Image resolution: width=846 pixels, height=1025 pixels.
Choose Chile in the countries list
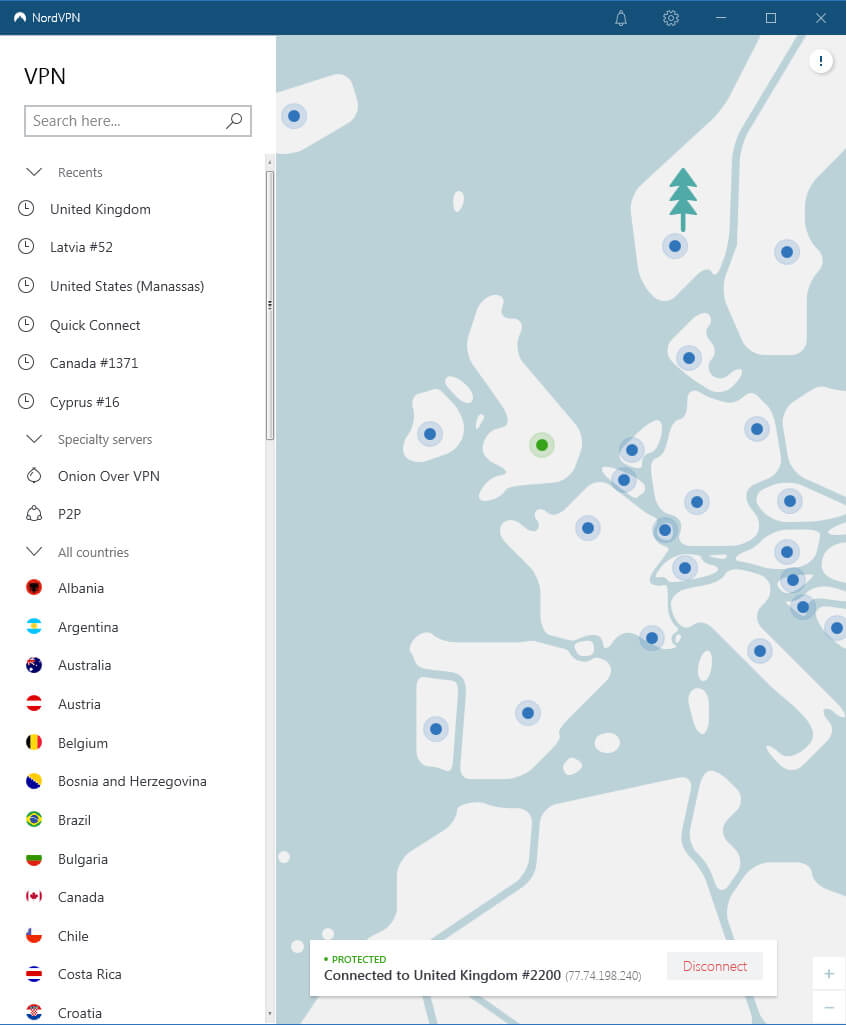(73, 936)
